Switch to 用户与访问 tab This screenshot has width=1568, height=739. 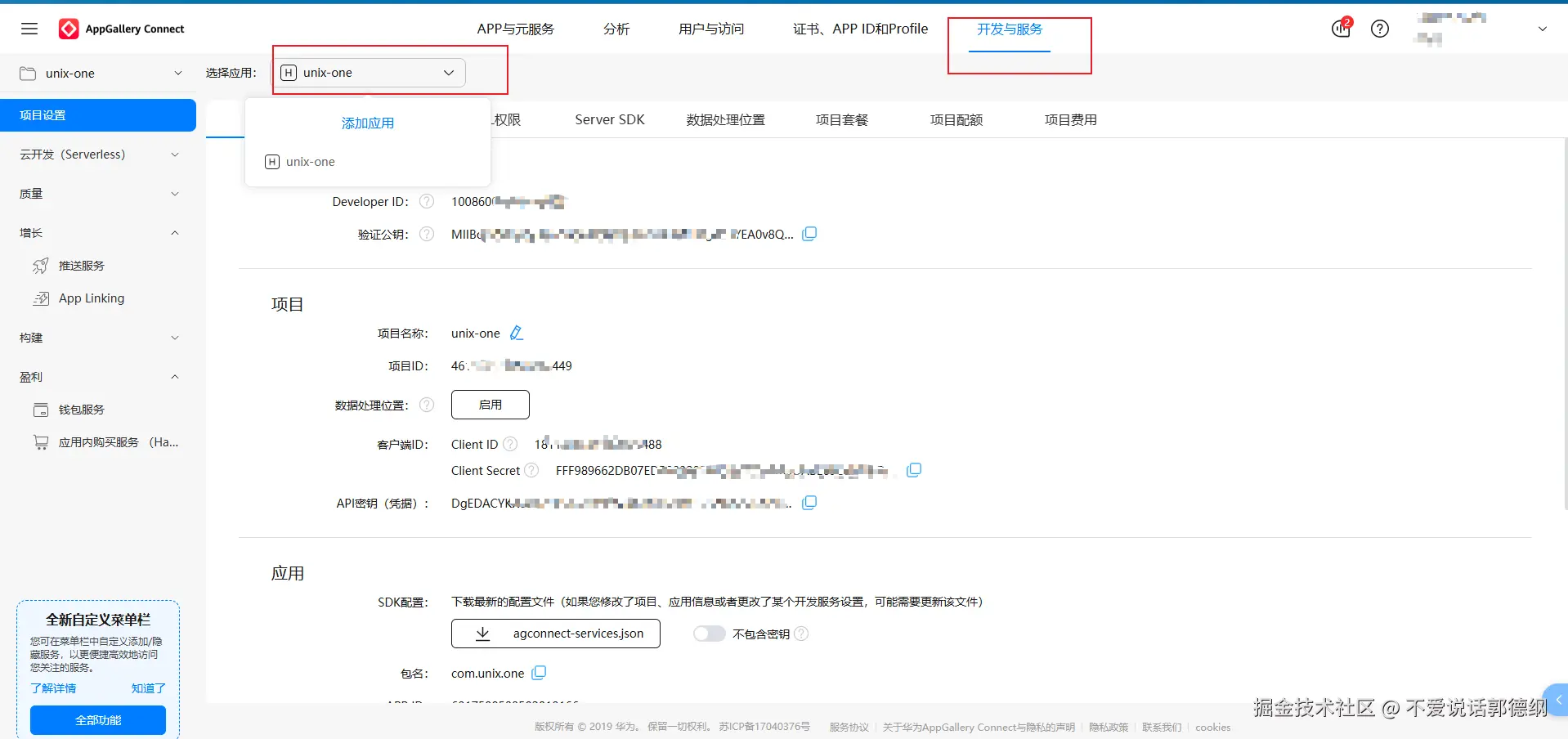pyautogui.click(x=711, y=29)
